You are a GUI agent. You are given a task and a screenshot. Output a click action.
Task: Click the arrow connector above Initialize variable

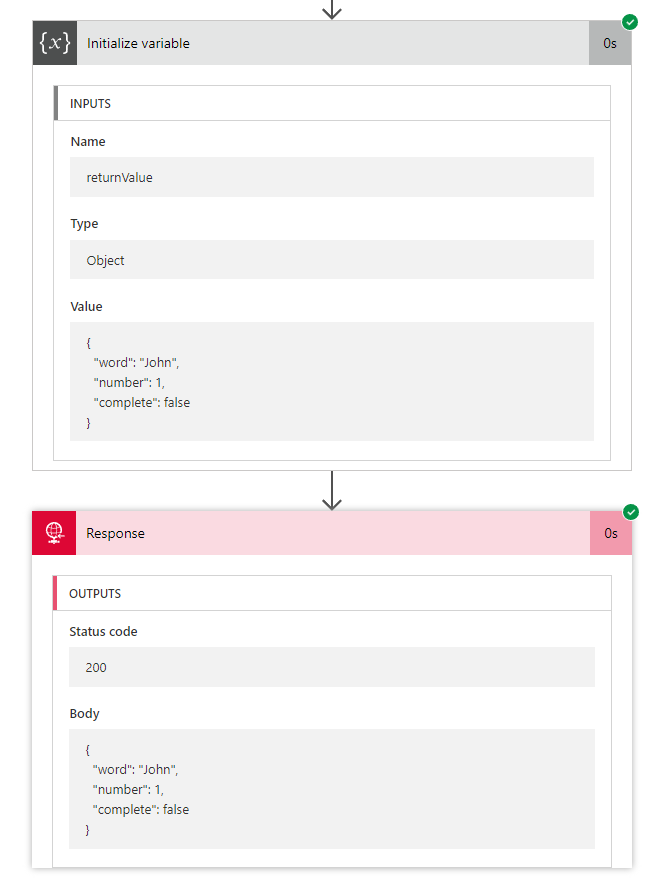click(x=332, y=9)
